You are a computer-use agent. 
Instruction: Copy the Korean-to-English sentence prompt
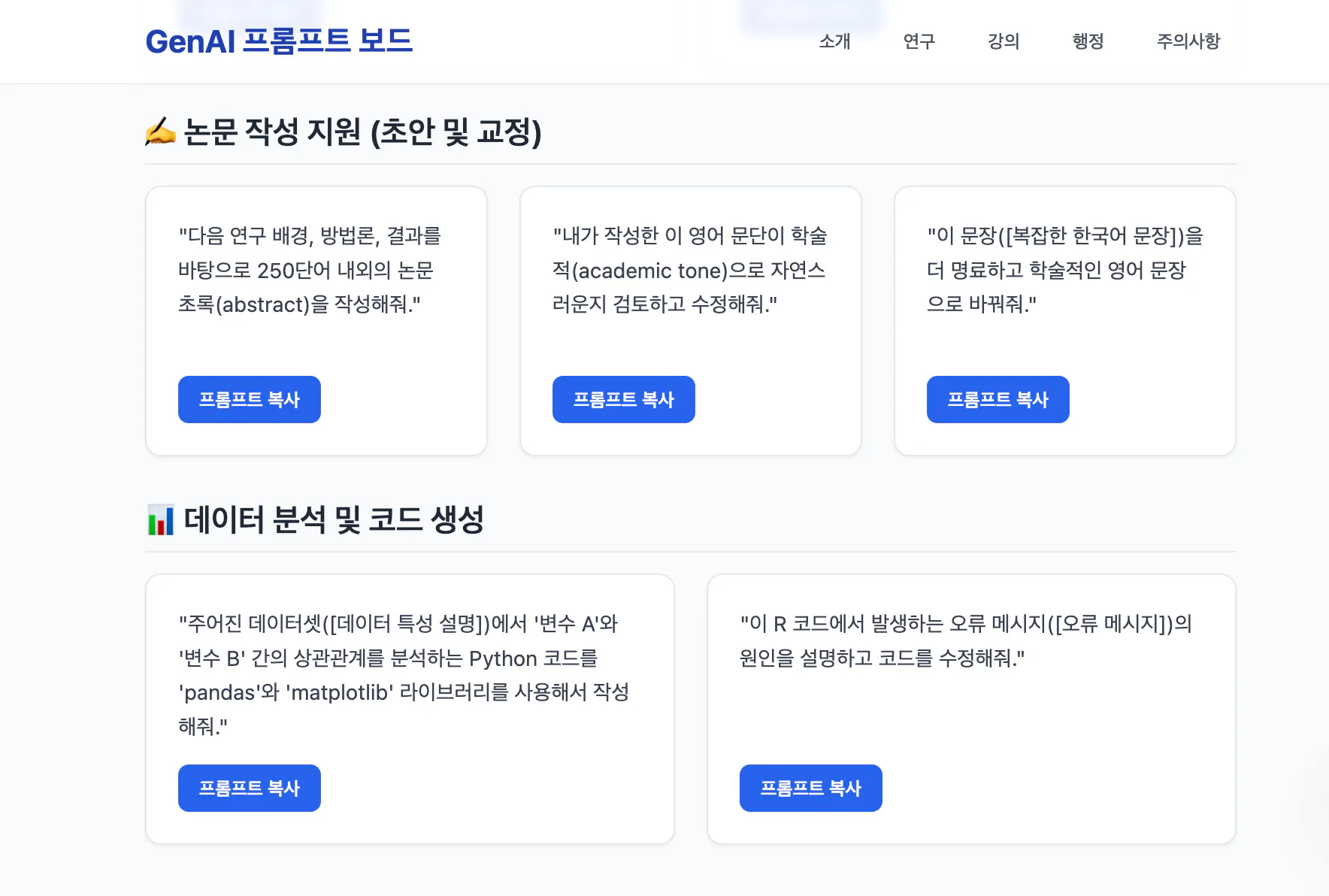[998, 399]
